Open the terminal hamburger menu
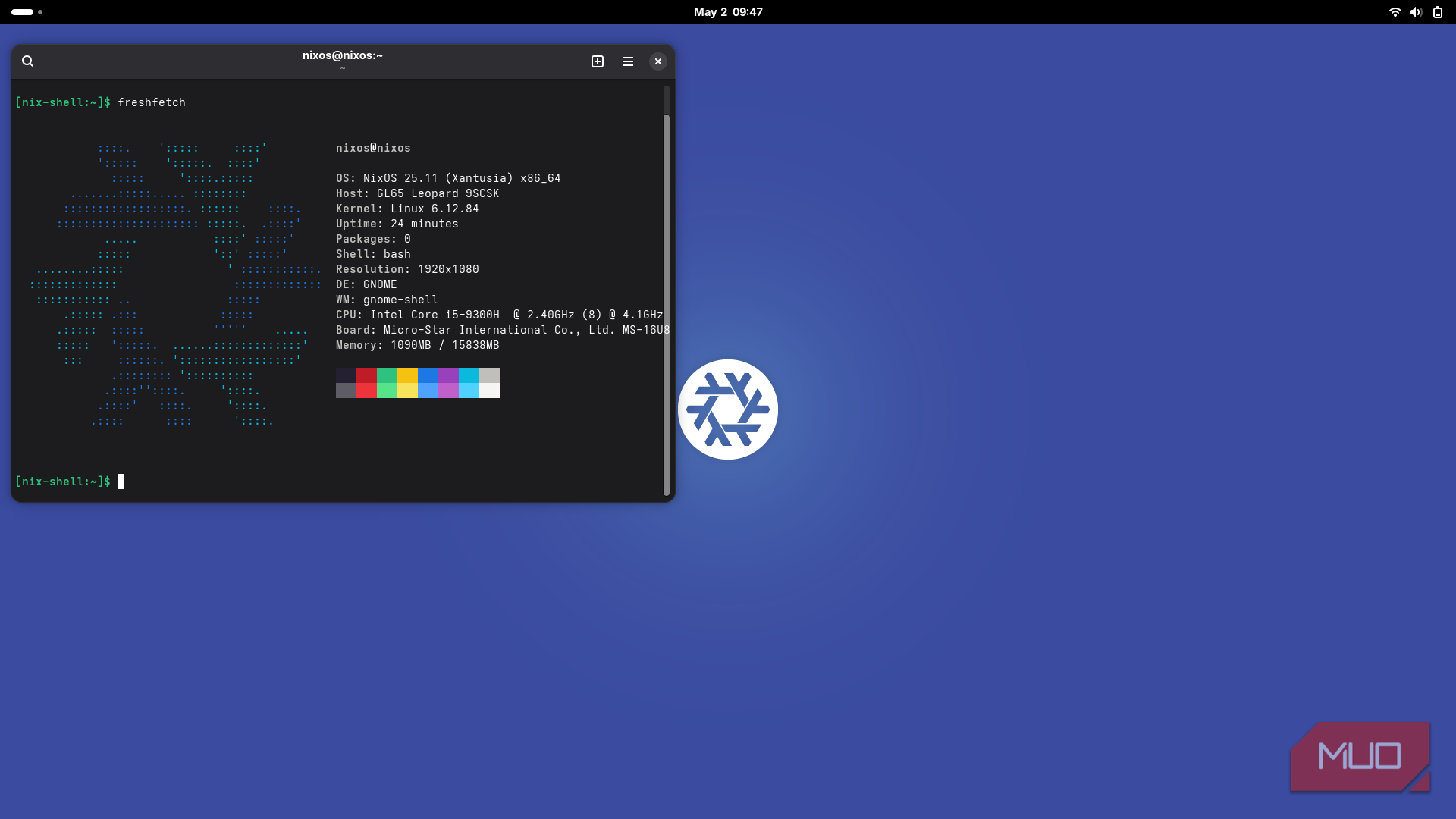 [628, 61]
